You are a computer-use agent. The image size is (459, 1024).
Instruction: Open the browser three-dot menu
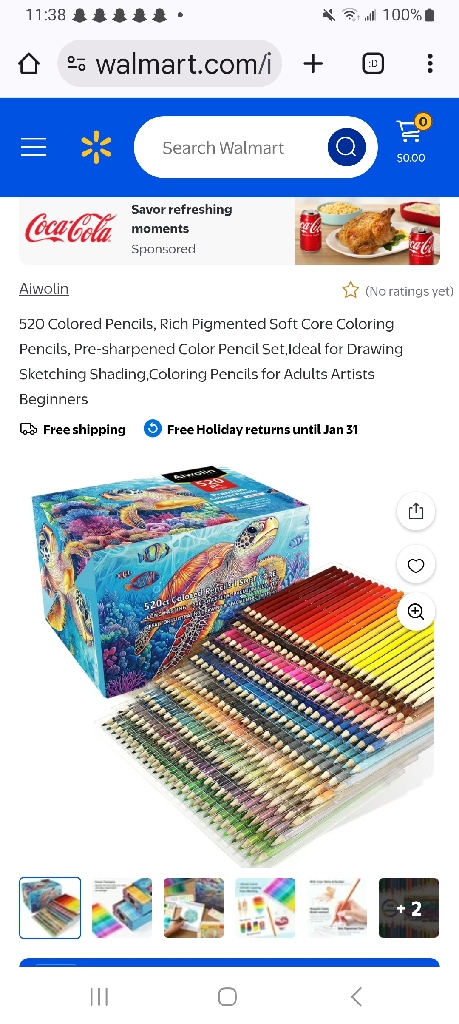point(430,63)
